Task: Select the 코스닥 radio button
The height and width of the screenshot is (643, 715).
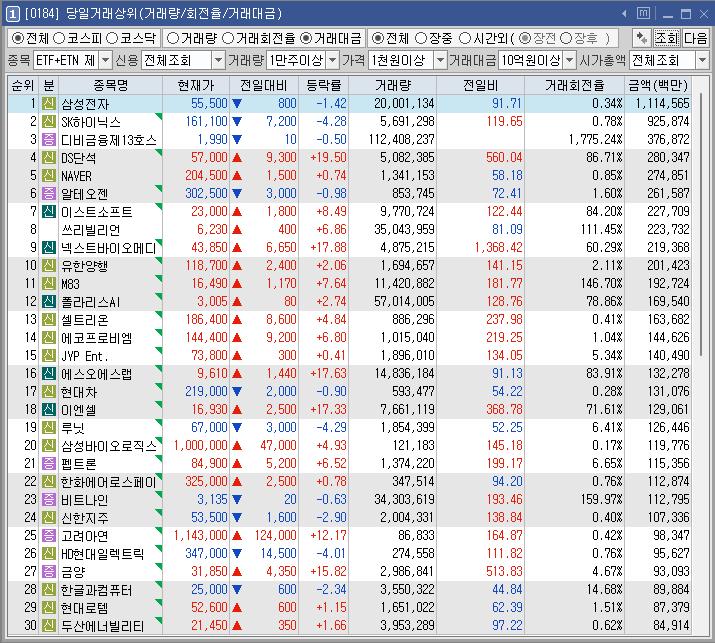Action: 112,38
